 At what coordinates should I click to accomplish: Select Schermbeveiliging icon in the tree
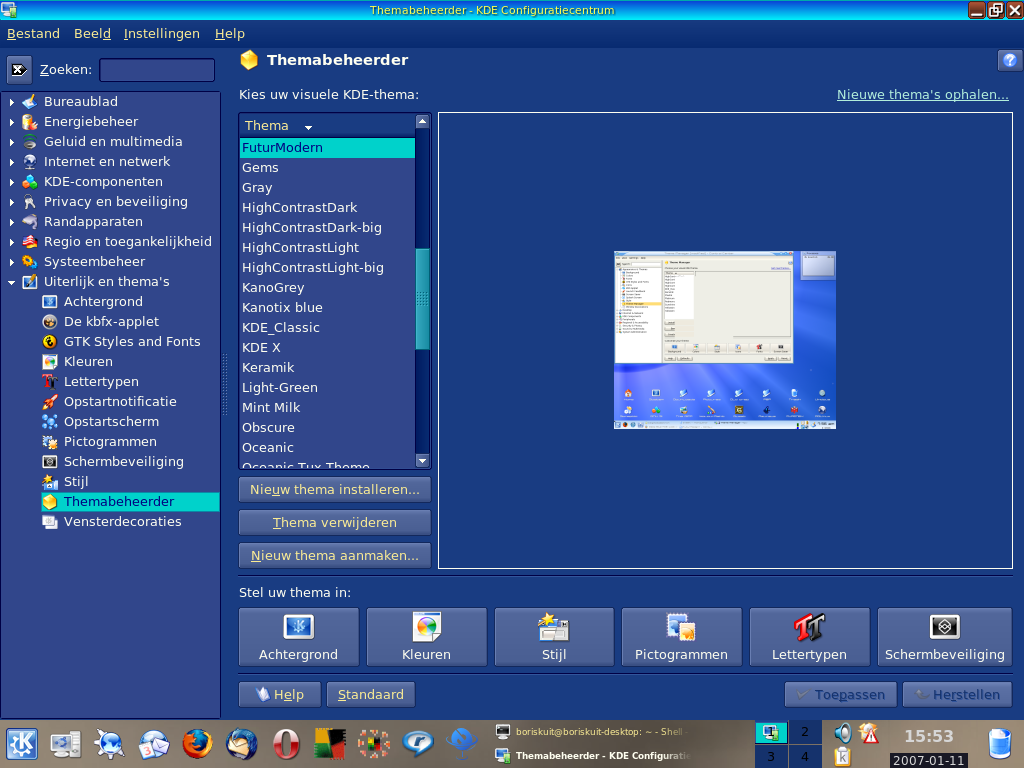point(50,462)
